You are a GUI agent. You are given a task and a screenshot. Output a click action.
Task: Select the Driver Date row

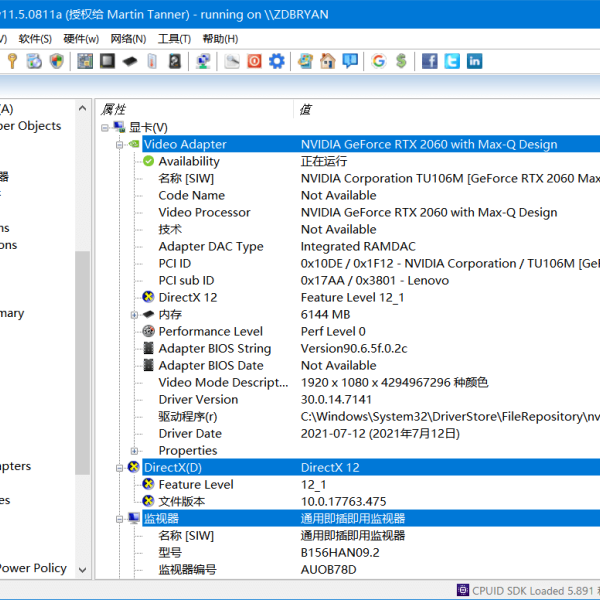click(x=371, y=433)
